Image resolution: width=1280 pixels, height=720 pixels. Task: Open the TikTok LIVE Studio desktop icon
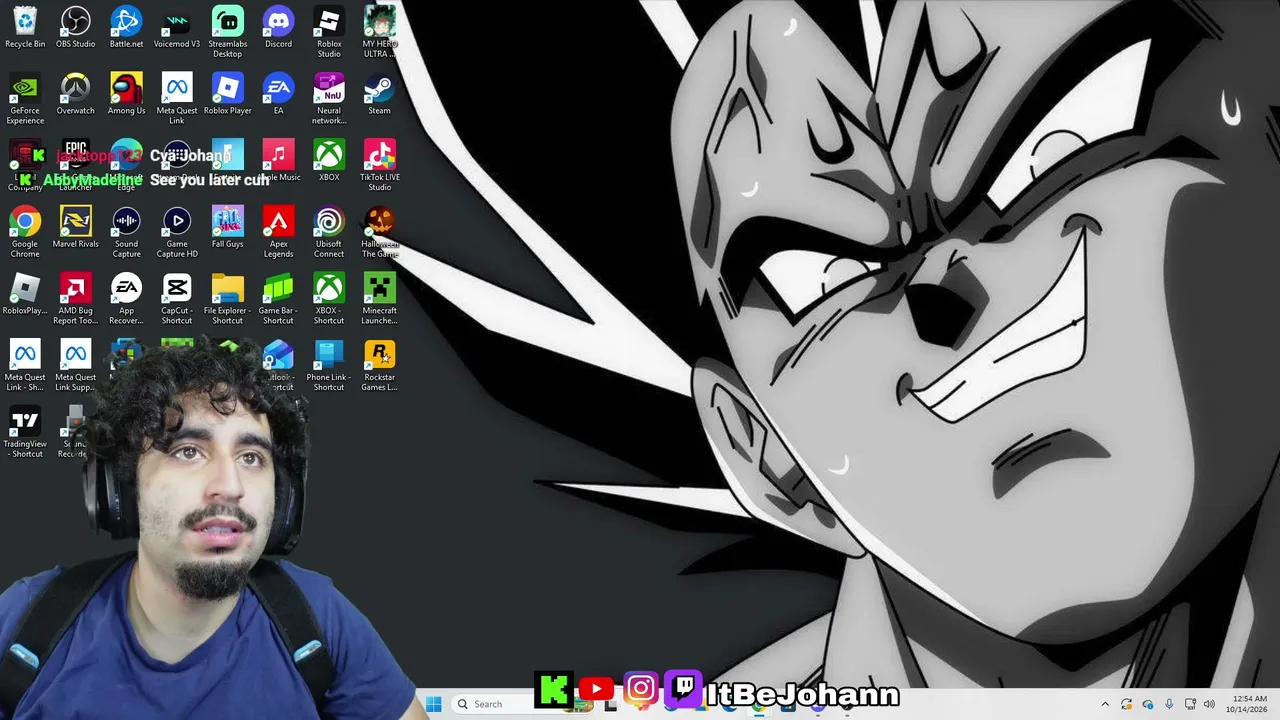click(379, 165)
